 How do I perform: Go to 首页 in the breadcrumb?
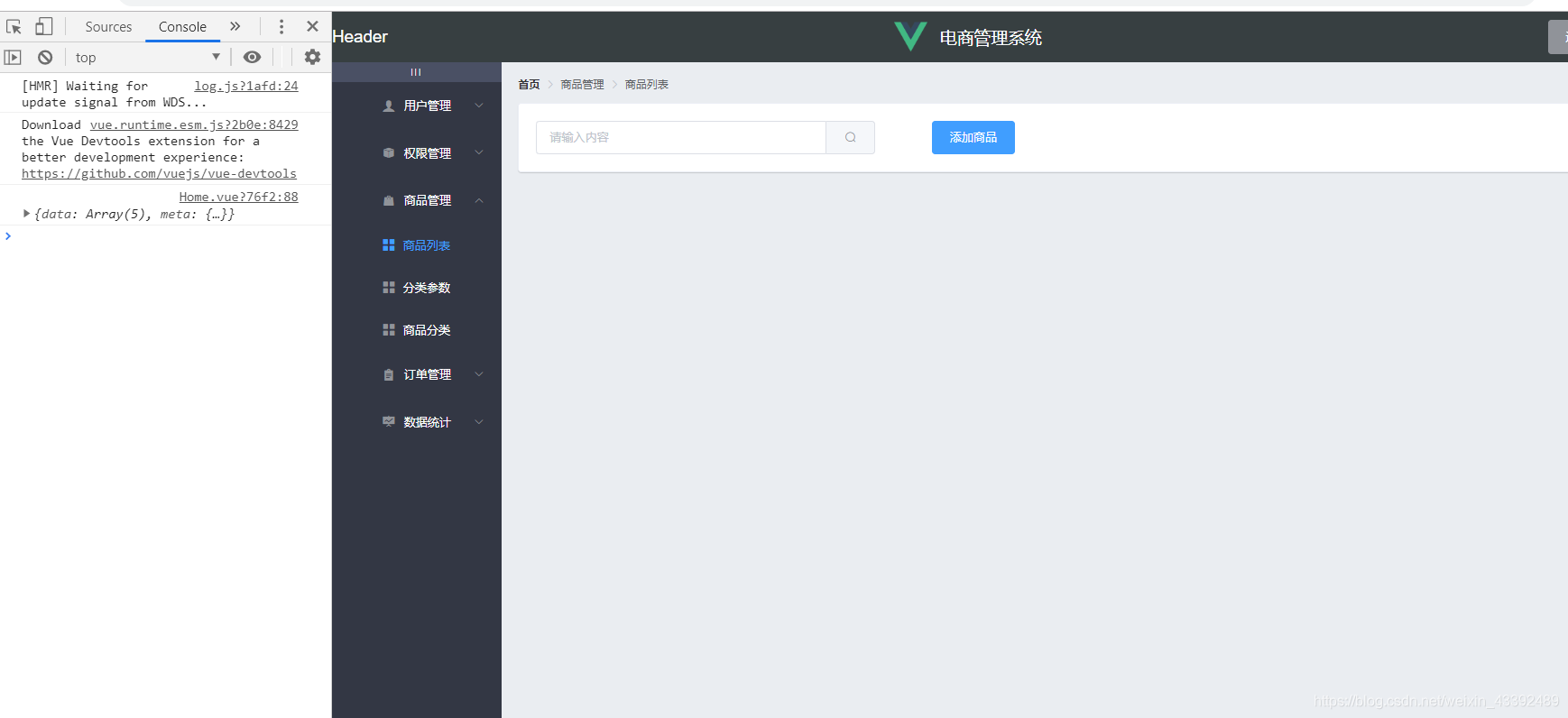529,85
